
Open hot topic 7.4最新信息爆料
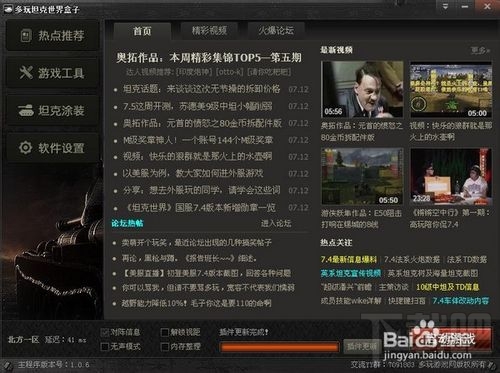349,259
